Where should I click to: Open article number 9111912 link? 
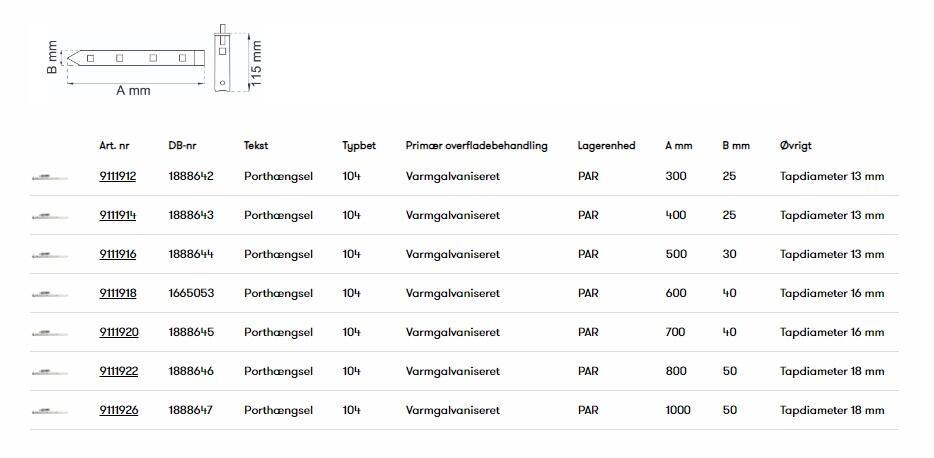[x=118, y=176]
